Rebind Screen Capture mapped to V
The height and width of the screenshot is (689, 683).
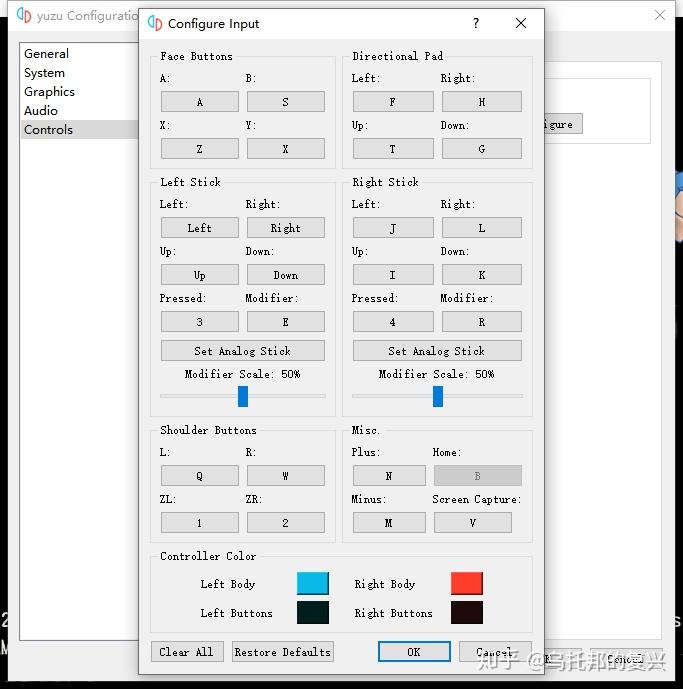pyautogui.click(x=473, y=522)
